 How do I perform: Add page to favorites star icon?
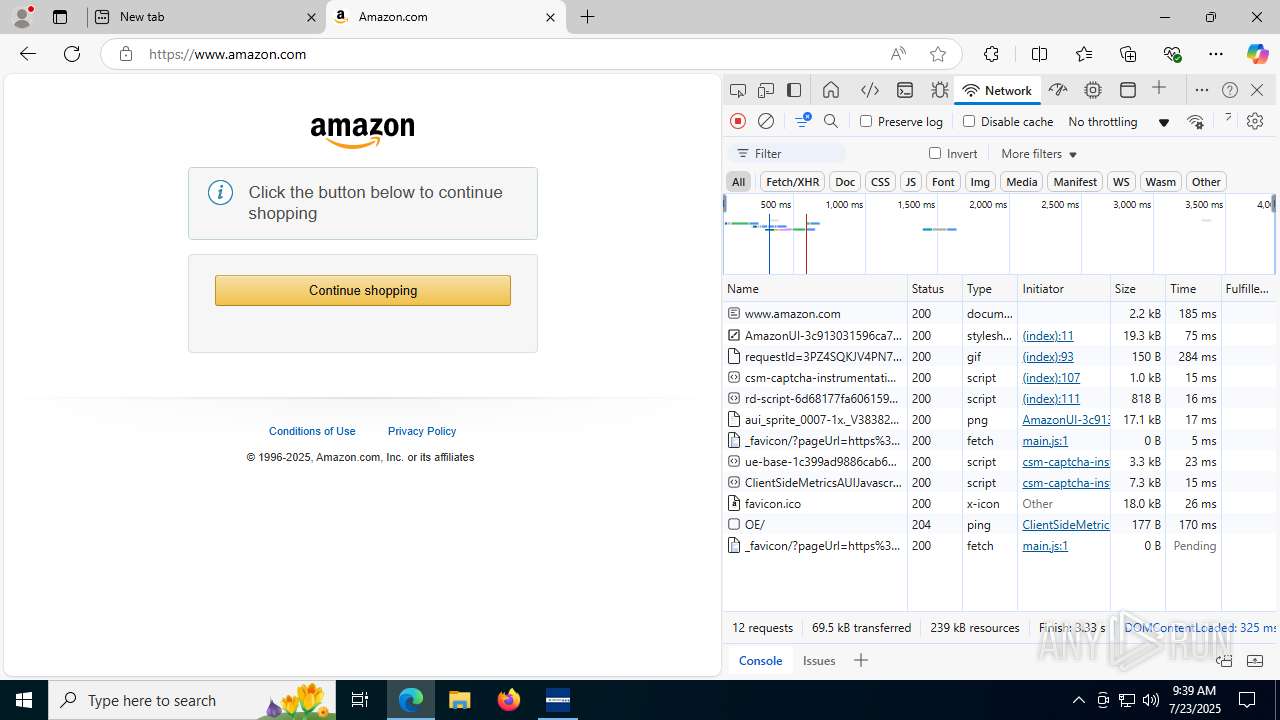[937, 54]
